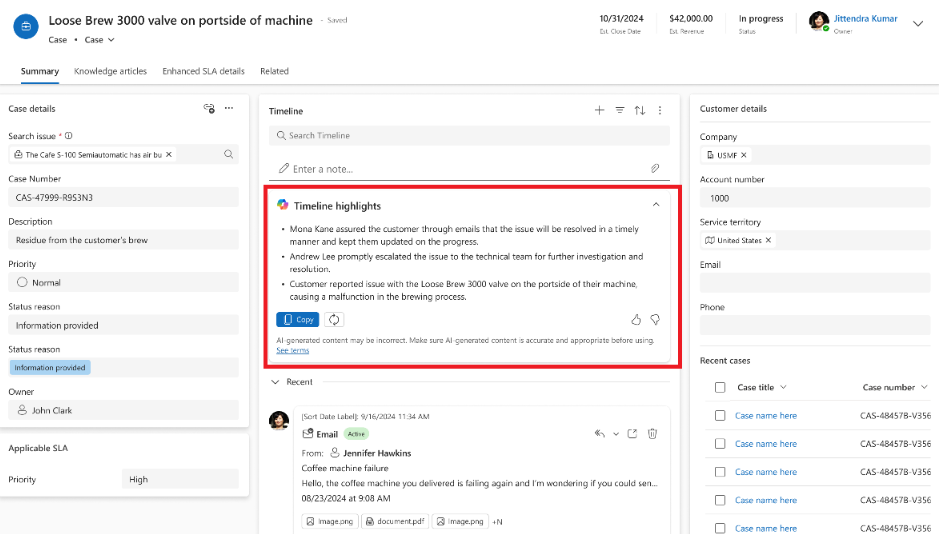
Task: Open the Case title column dropdown
Action: [x=783, y=387]
